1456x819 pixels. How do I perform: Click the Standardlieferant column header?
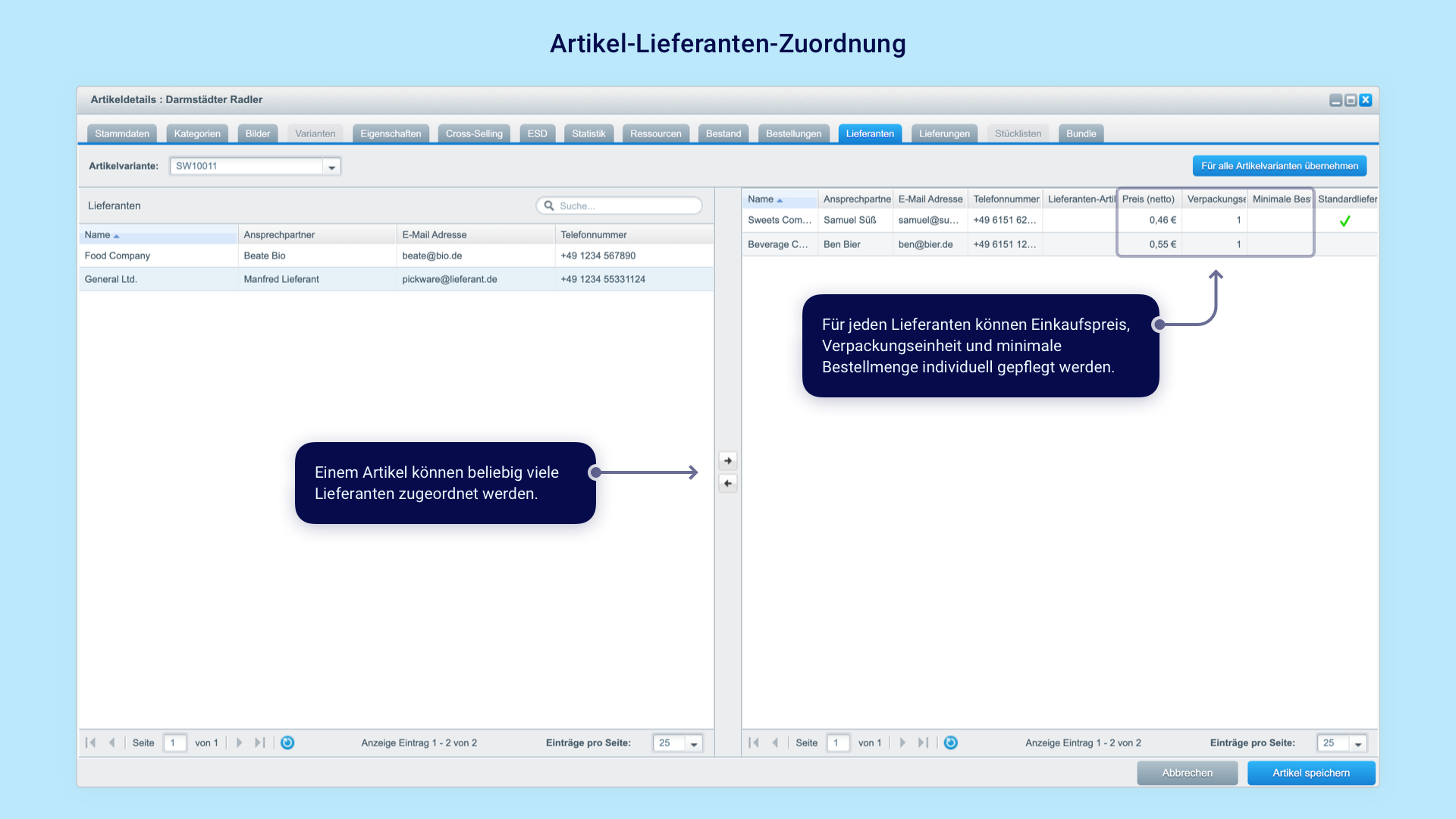click(x=1347, y=199)
